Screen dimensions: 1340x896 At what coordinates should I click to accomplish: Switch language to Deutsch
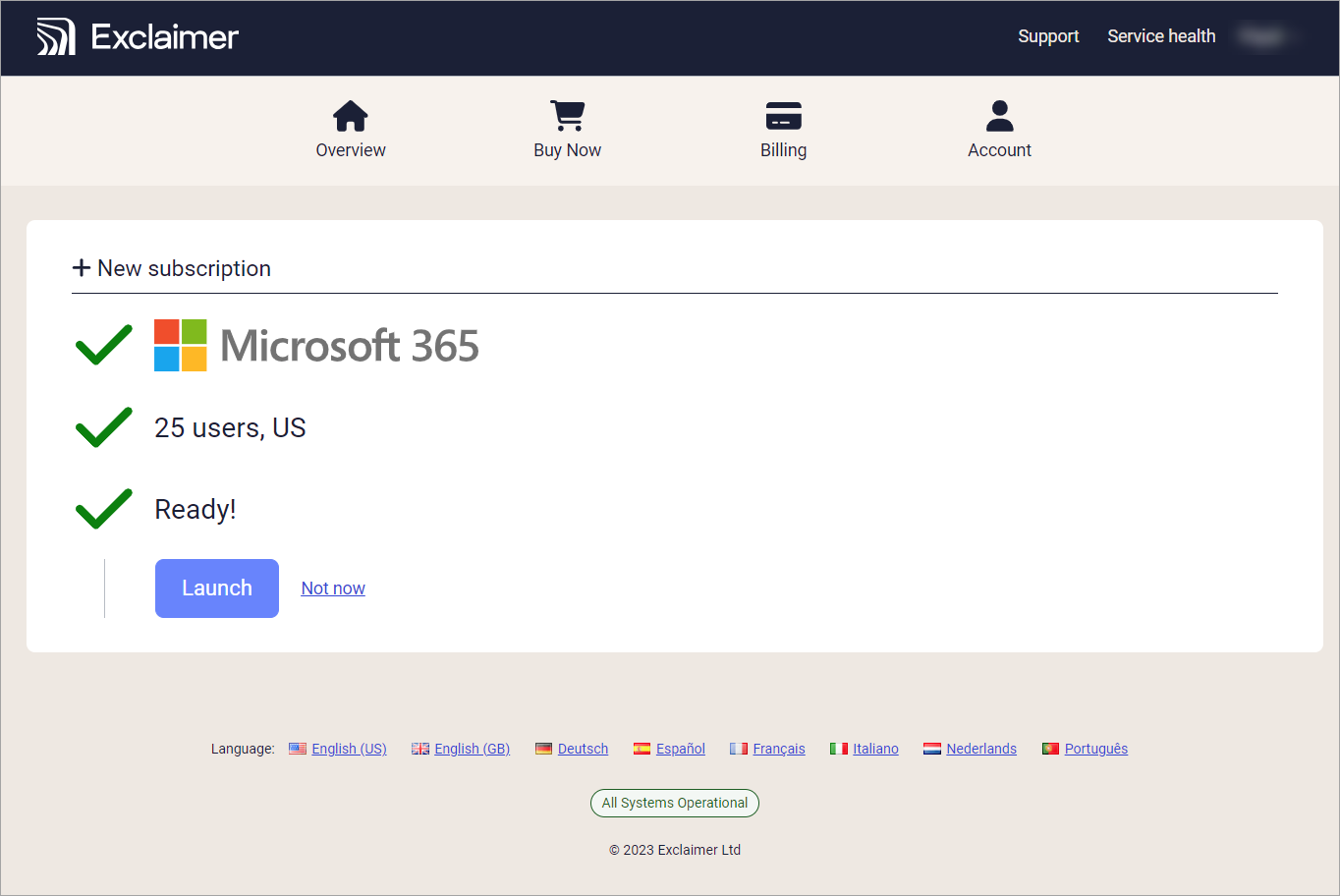pos(583,749)
